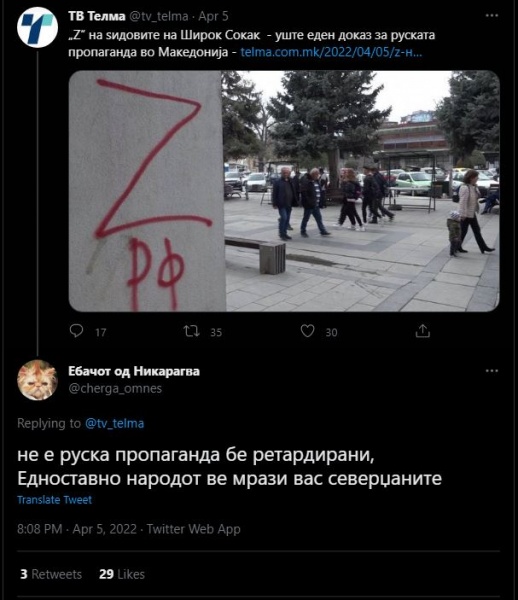Click the ТВ Телма profile avatar
The height and width of the screenshot is (600, 518).
(x=37, y=27)
